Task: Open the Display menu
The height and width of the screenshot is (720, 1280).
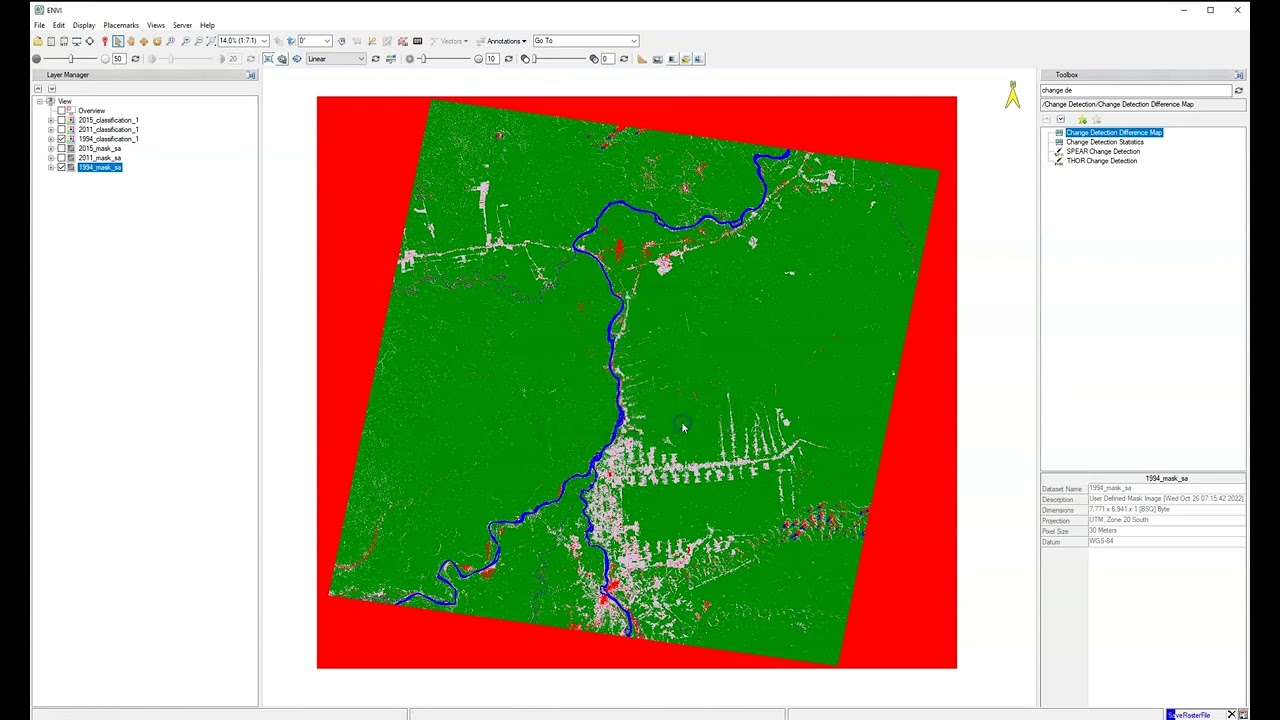Action: pos(84,25)
